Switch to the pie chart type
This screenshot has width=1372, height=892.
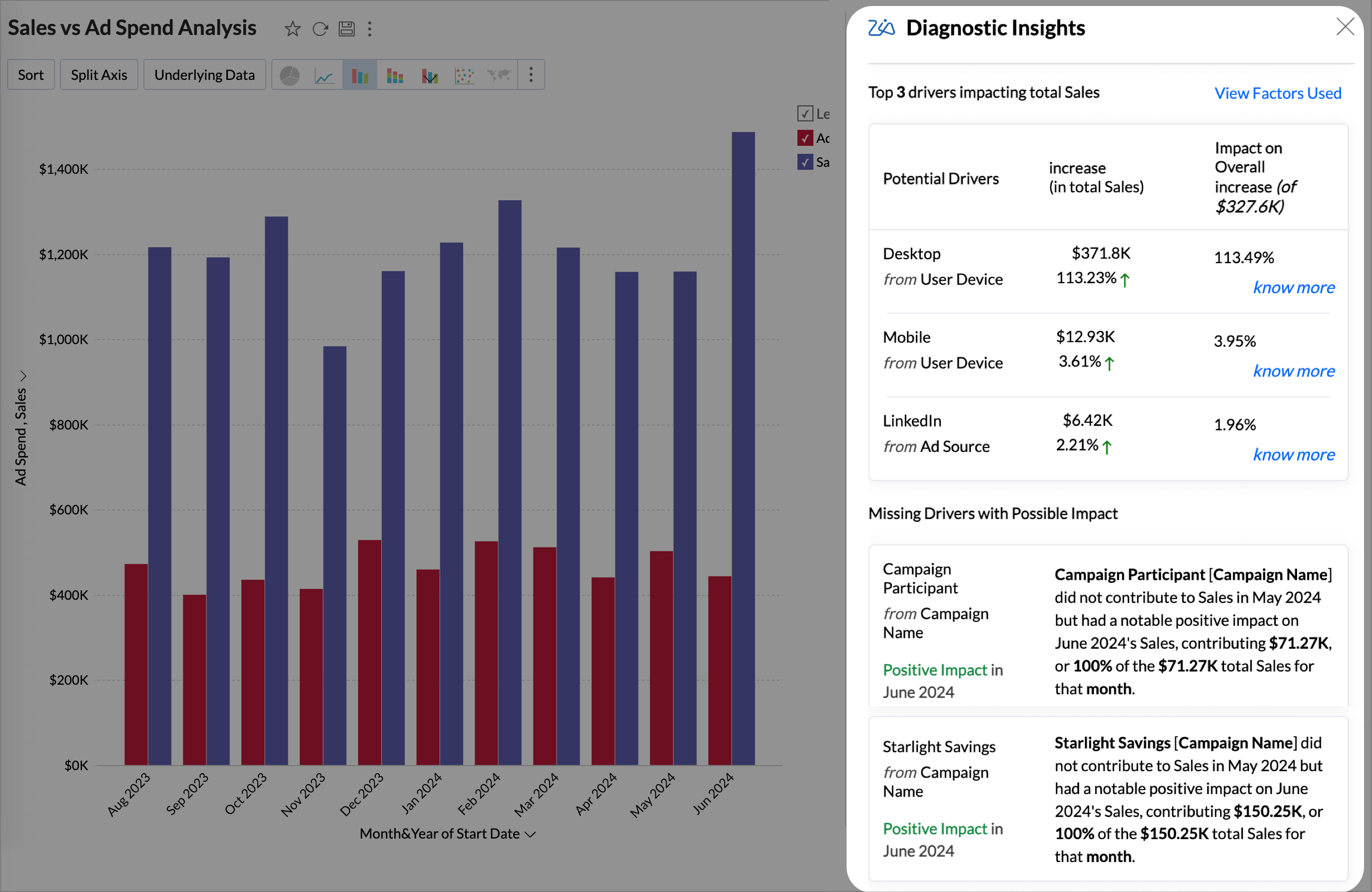tap(289, 75)
